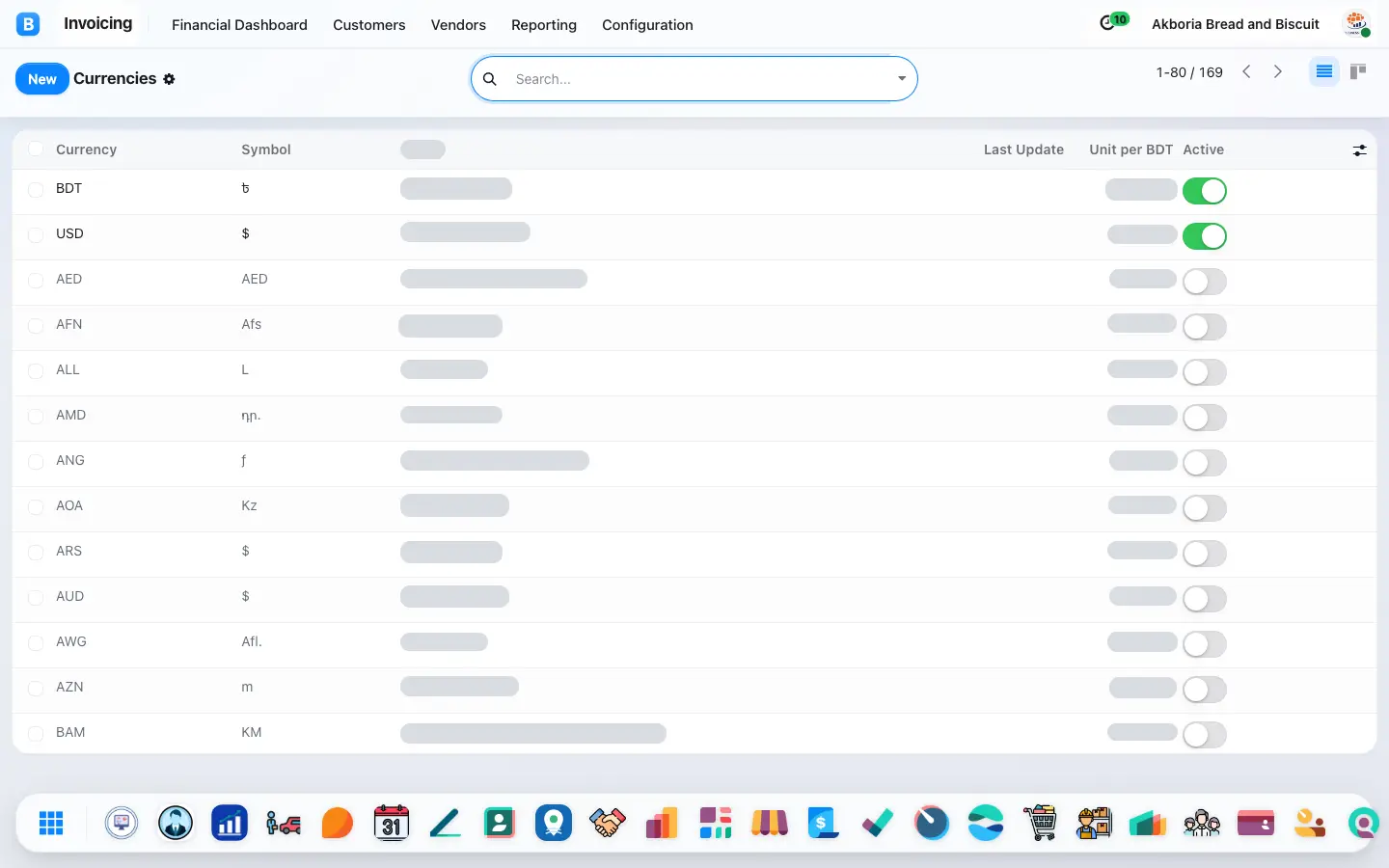Tick the checkbox for the AFN row
The height and width of the screenshot is (868, 1389).
click(36, 325)
